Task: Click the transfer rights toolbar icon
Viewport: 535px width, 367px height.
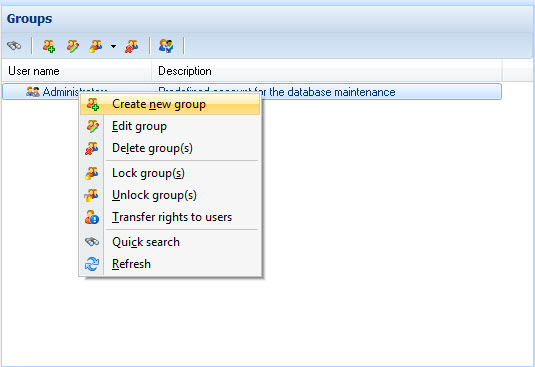Action: point(166,46)
